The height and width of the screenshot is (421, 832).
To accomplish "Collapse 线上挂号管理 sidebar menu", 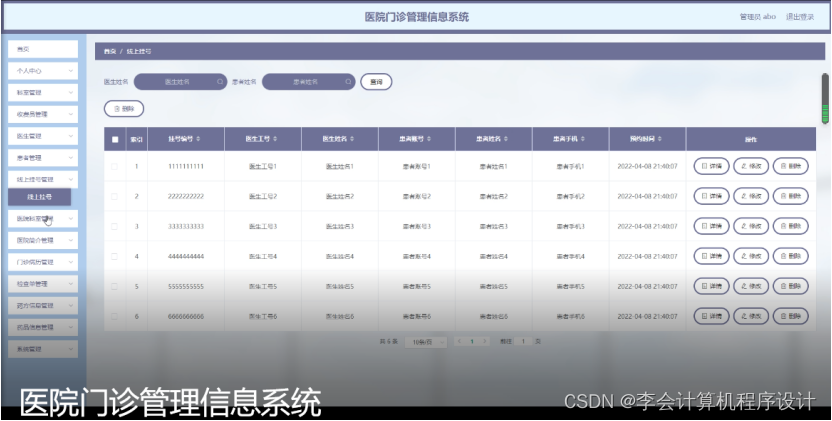I will tap(43, 179).
